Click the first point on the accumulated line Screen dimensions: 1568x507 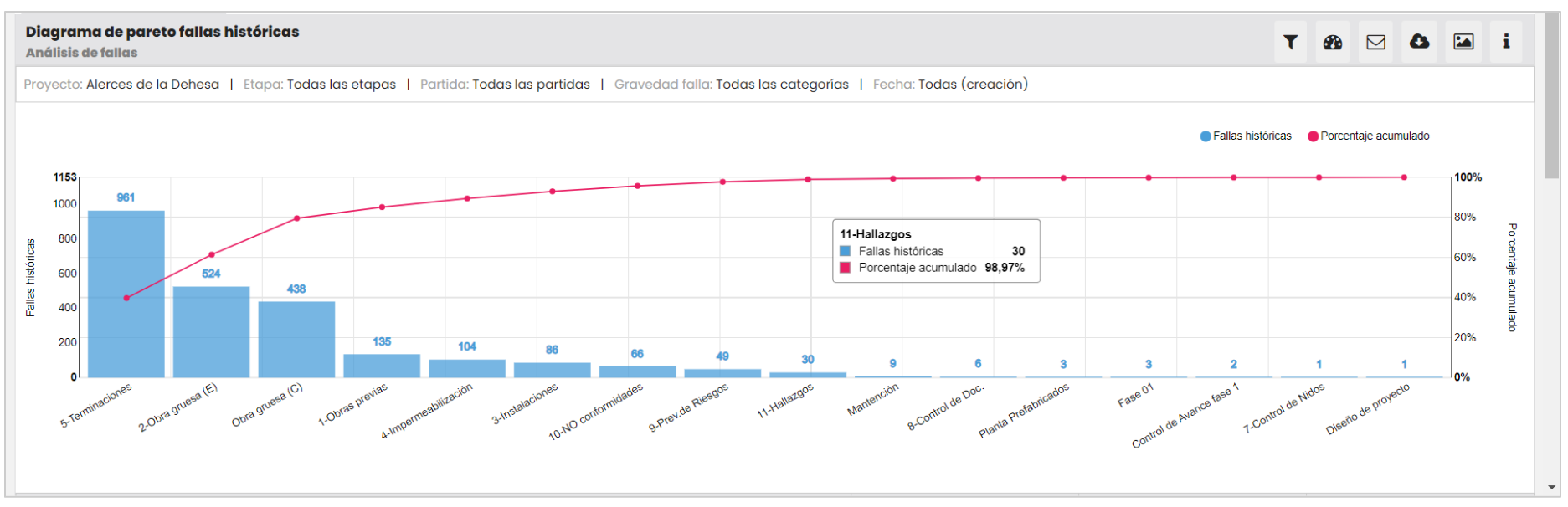(x=126, y=298)
